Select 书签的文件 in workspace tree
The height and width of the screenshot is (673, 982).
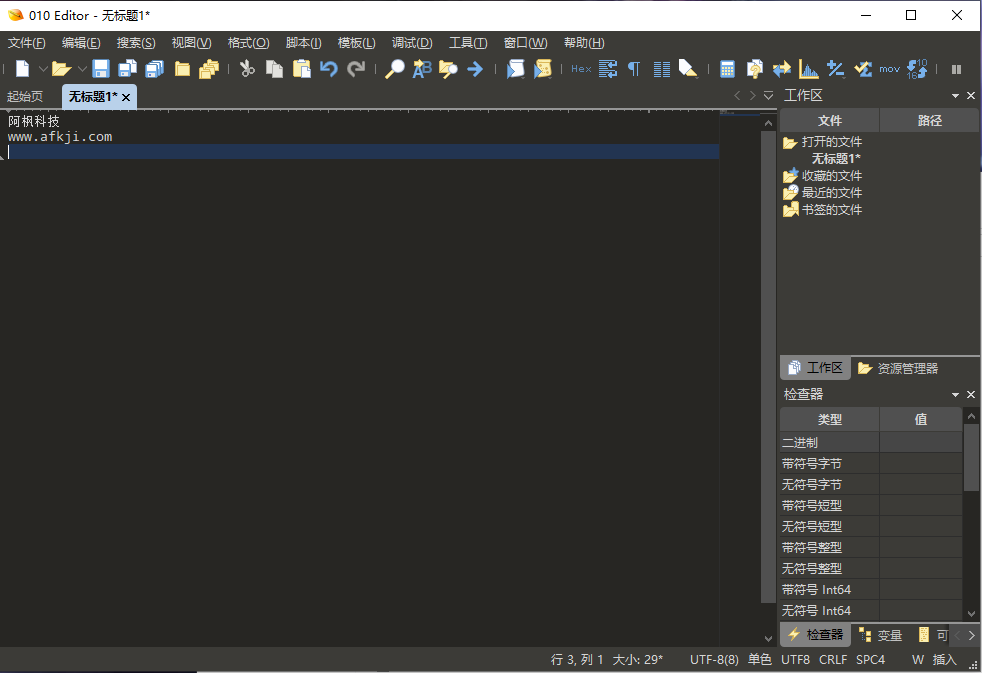click(822, 210)
